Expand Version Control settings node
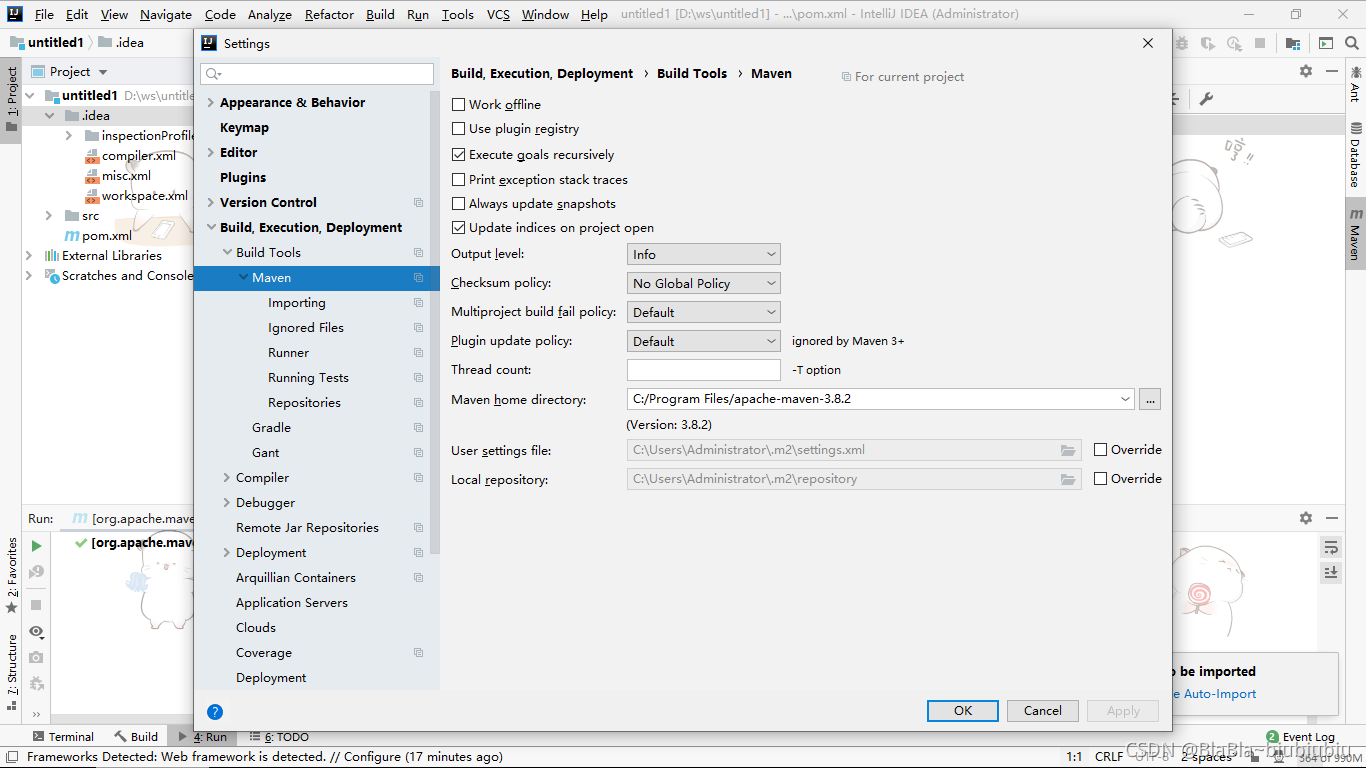The height and width of the screenshot is (768, 1366). click(210, 203)
